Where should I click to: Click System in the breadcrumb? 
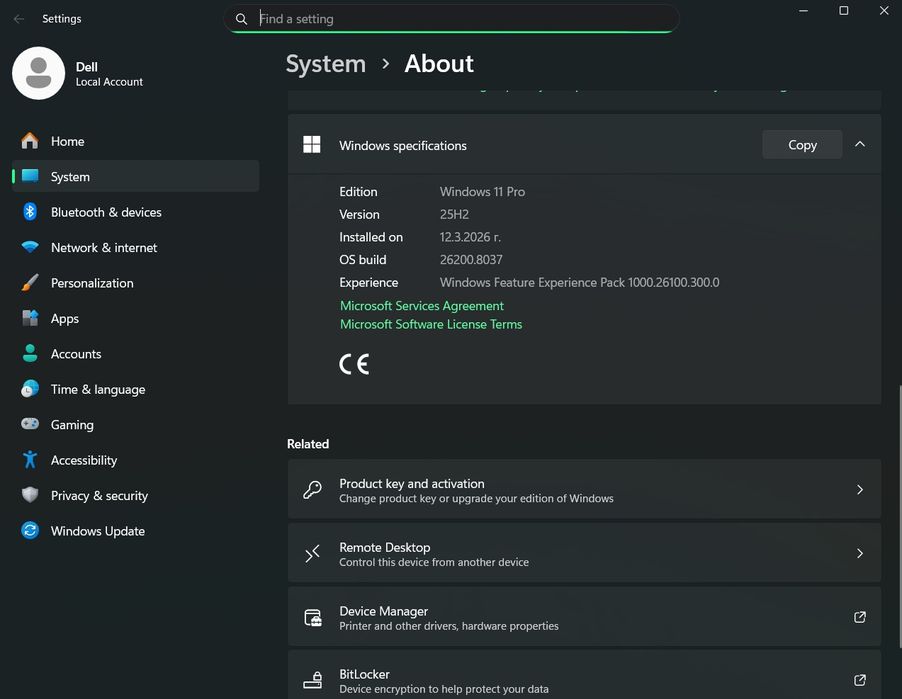point(326,63)
